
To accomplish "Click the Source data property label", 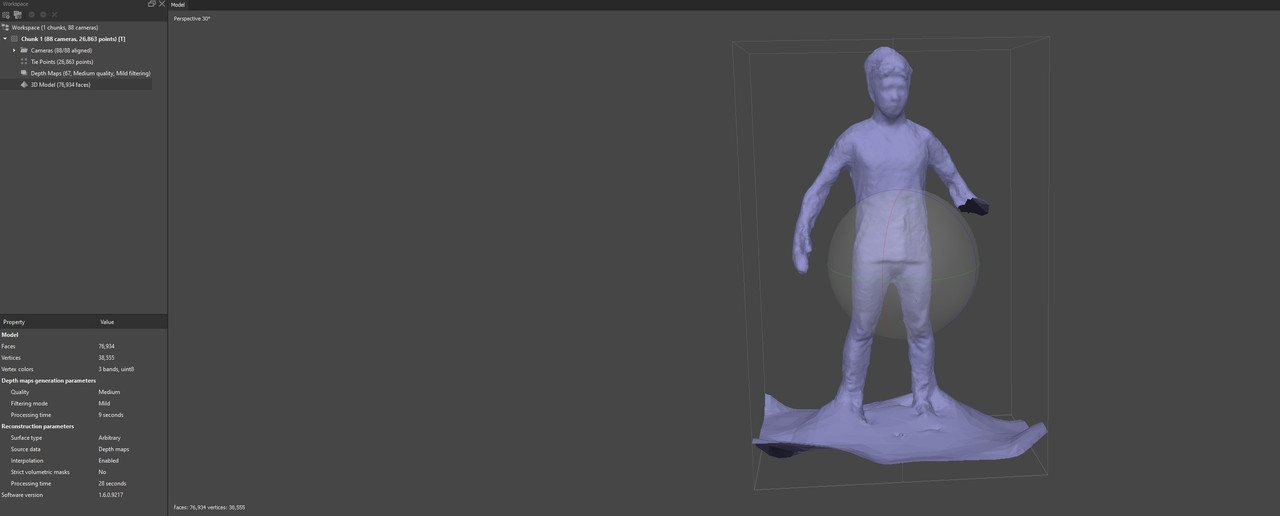I will click(x=26, y=449).
